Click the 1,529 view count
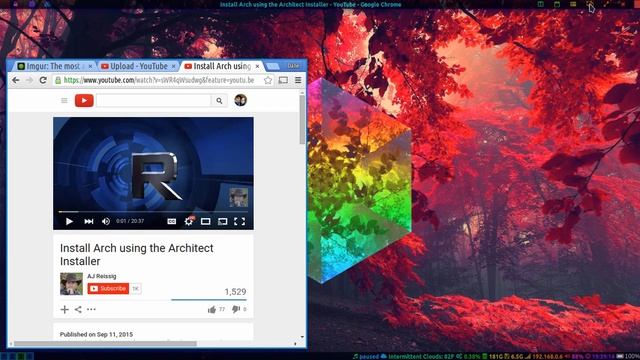Image resolution: width=640 pixels, height=360 pixels. 235,292
